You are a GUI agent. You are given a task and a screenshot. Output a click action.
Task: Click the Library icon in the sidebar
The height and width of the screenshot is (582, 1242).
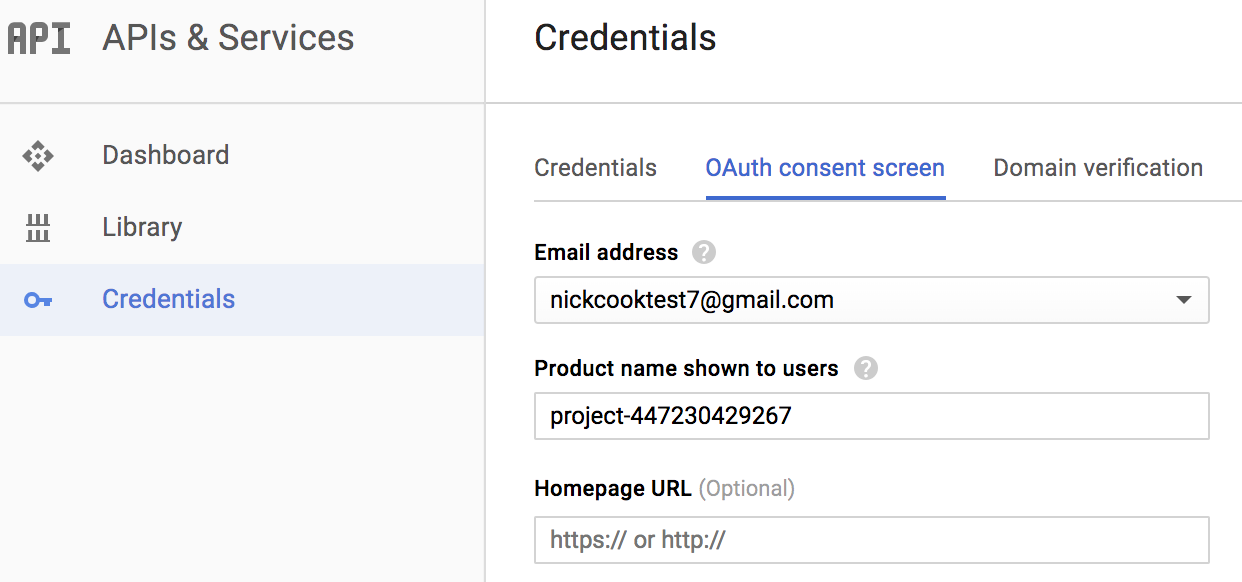[39, 227]
